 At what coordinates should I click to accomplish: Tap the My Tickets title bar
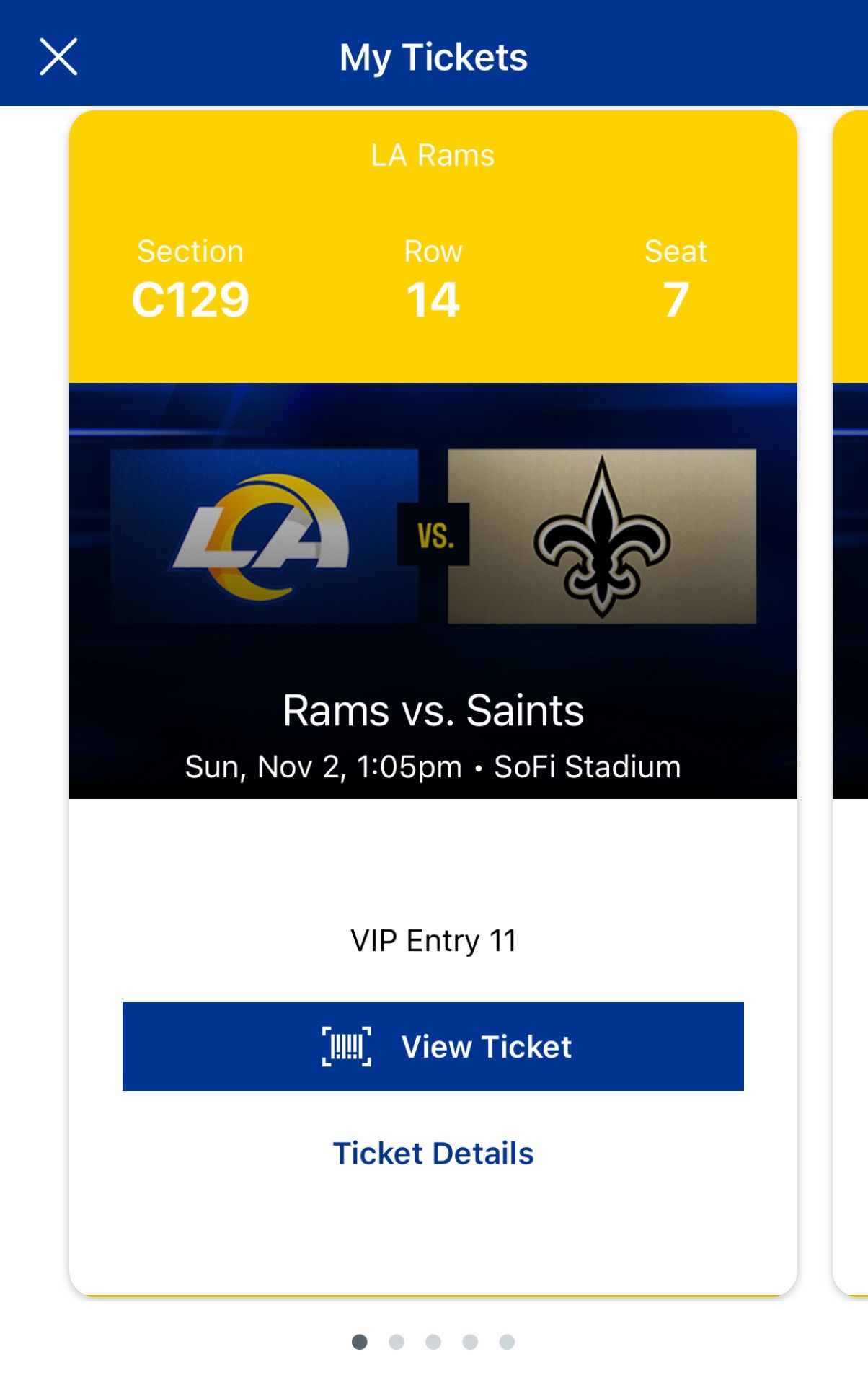coord(433,57)
